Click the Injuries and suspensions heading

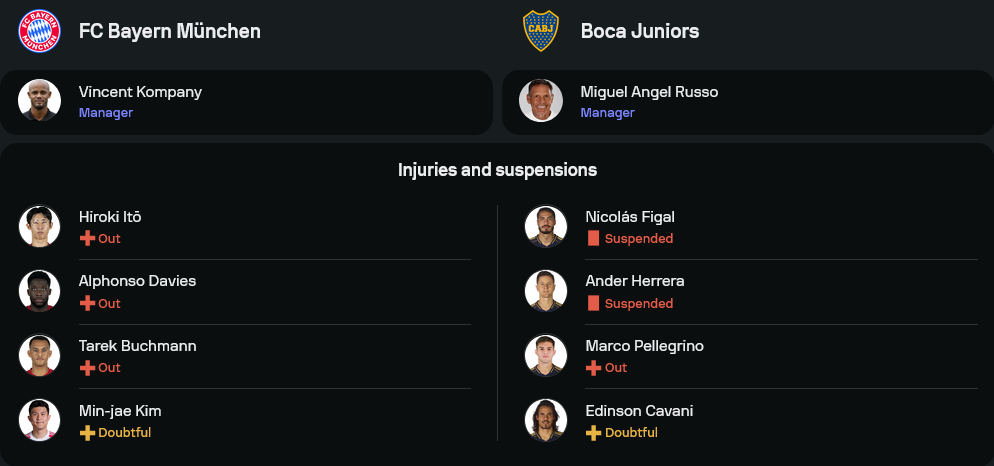[x=497, y=170]
